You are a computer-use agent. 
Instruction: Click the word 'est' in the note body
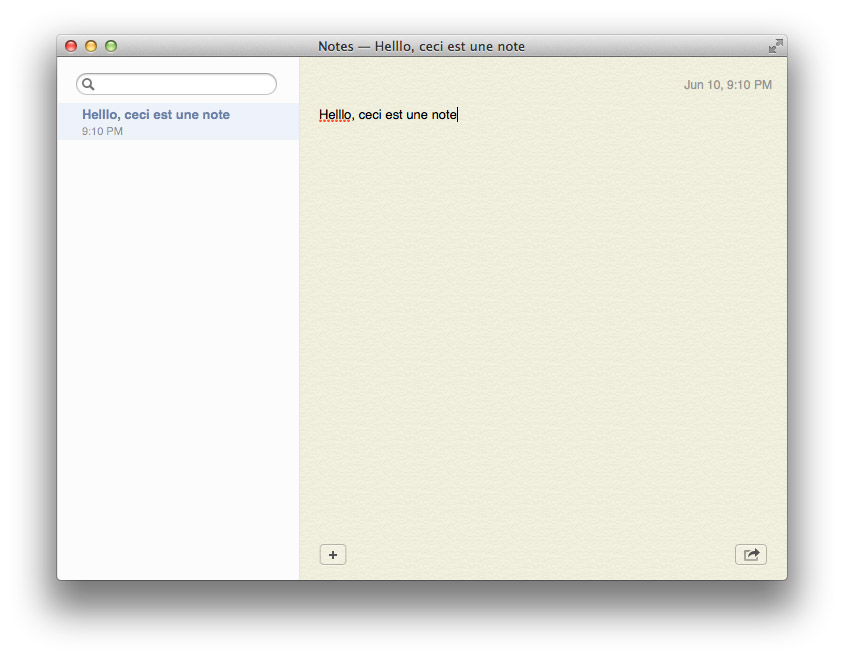tap(394, 115)
